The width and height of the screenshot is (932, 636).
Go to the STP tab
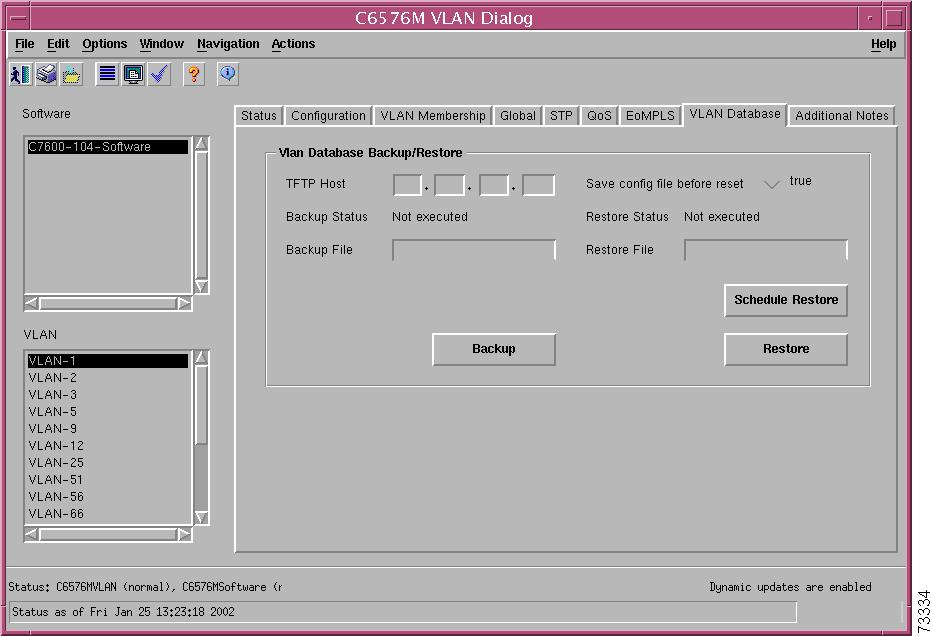[561, 116]
